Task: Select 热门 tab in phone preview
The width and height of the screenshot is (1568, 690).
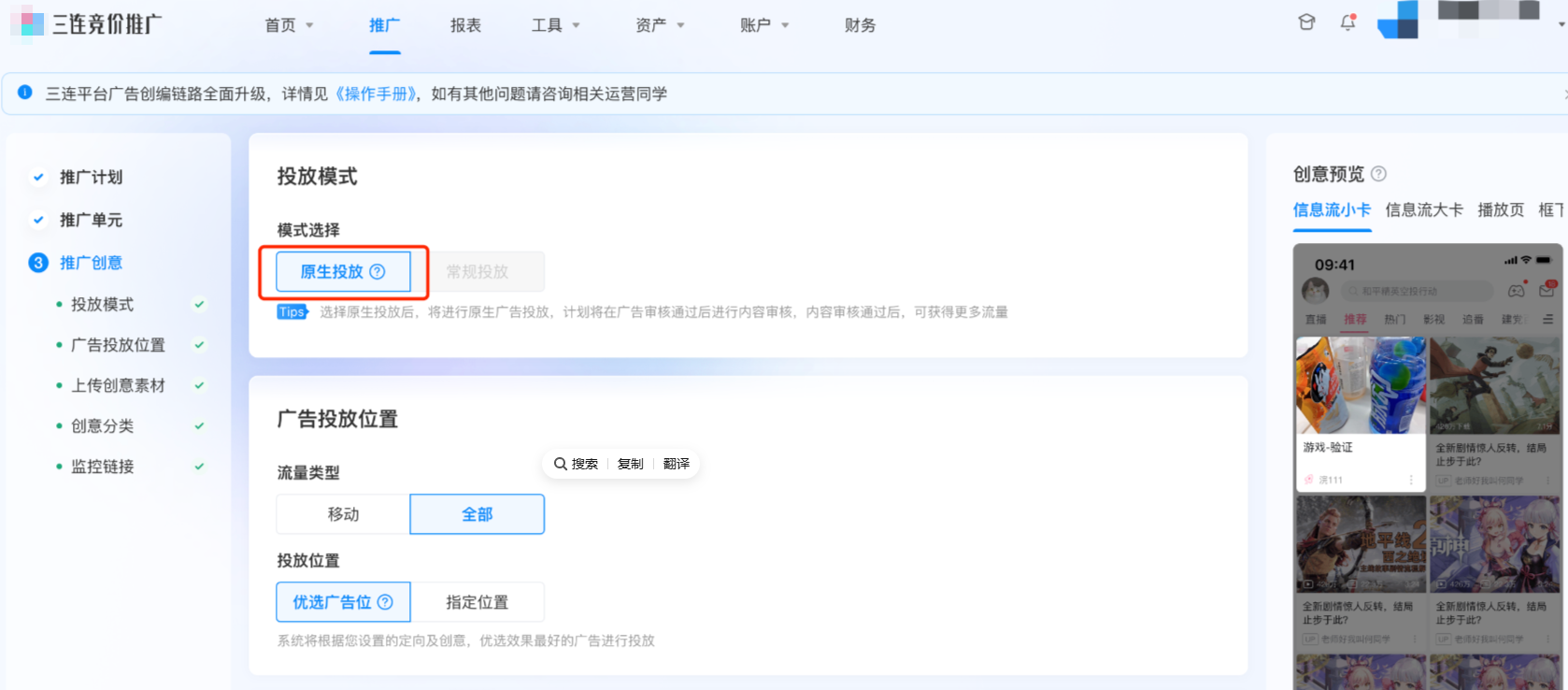Action: [x=1395, y=320]
